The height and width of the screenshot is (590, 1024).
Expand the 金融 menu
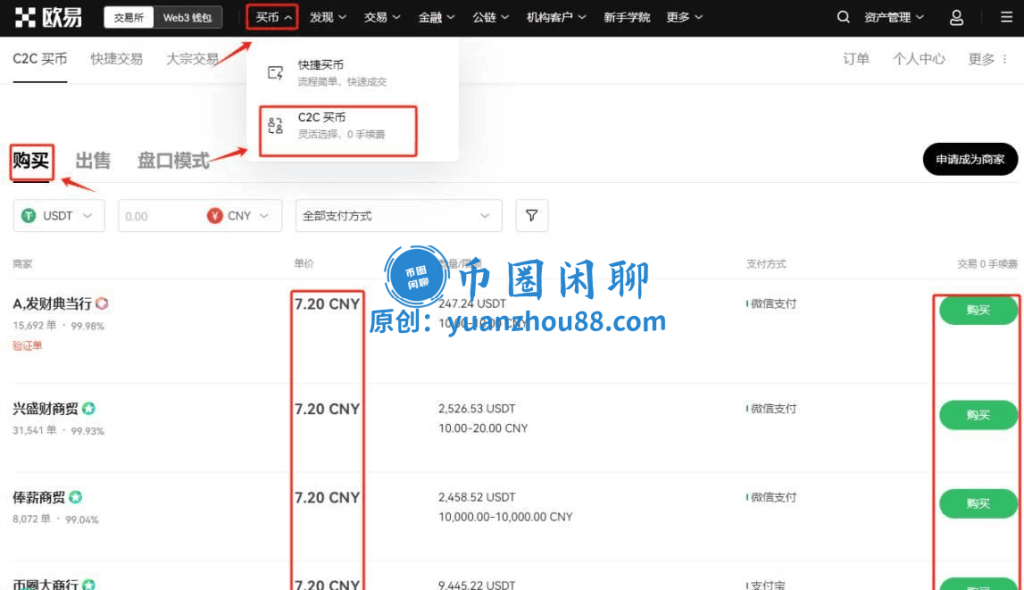436,18
